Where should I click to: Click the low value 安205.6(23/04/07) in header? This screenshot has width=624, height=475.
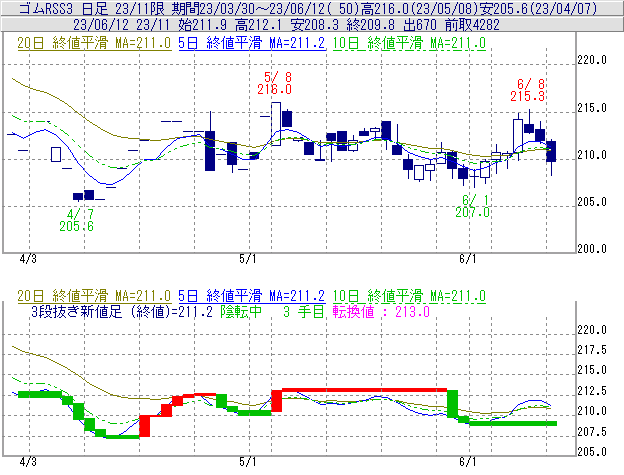539,8
